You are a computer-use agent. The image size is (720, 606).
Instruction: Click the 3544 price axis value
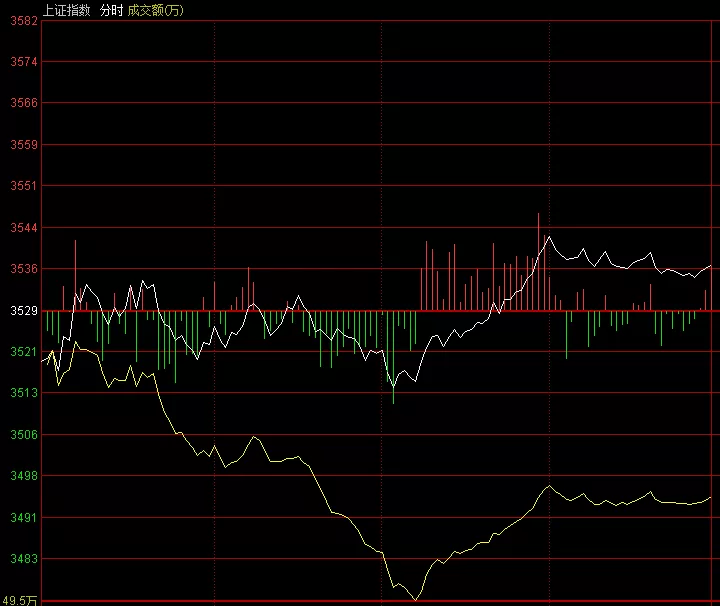(24, 227)
